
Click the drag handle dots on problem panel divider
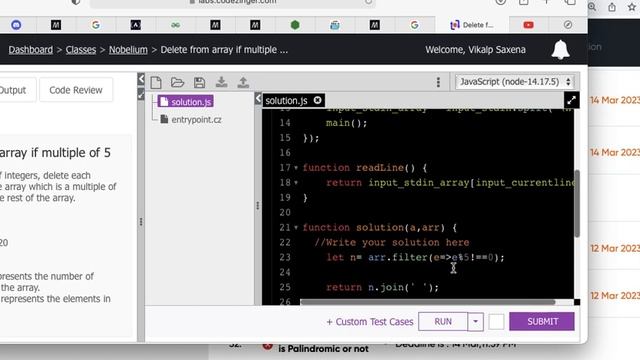[141, 222]
